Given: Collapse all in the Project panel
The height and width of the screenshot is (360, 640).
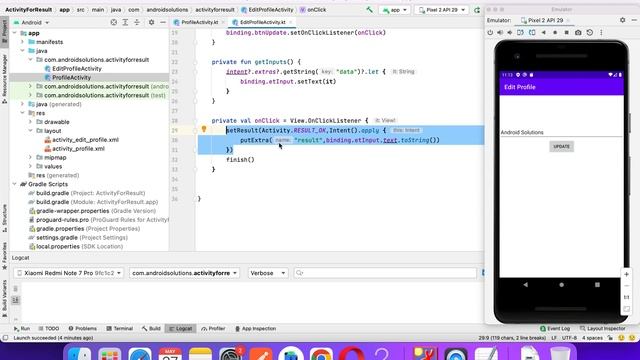Looking at the screenshot, I should [137, 22].
